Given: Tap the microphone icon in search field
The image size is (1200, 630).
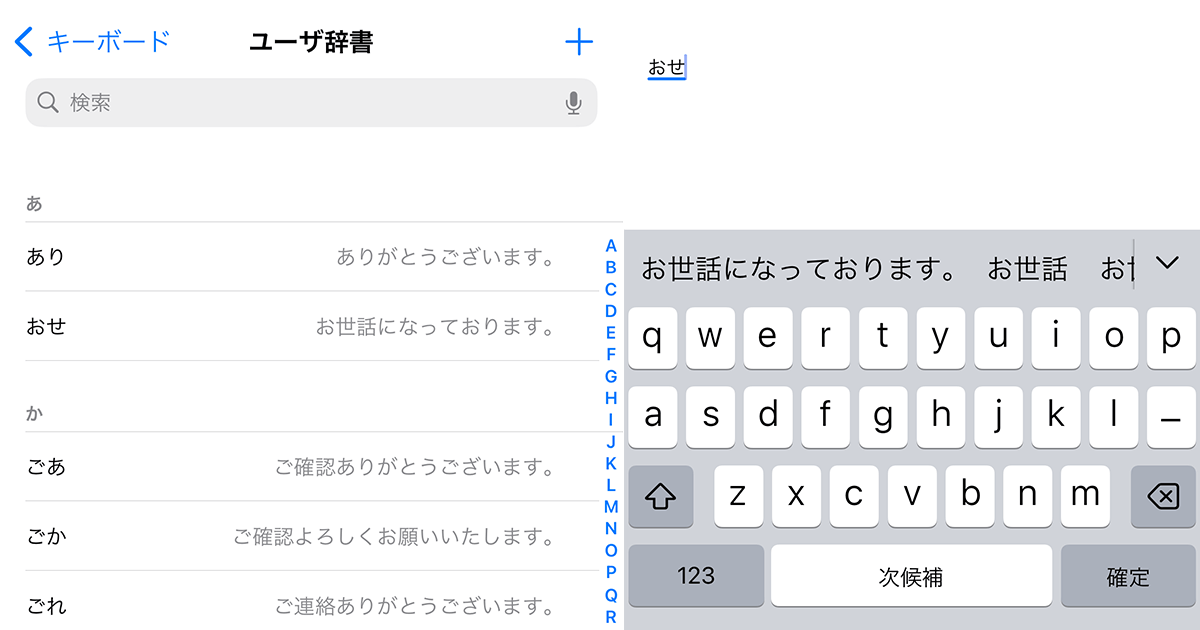Looking at the screenshot, I should (573, 103).
